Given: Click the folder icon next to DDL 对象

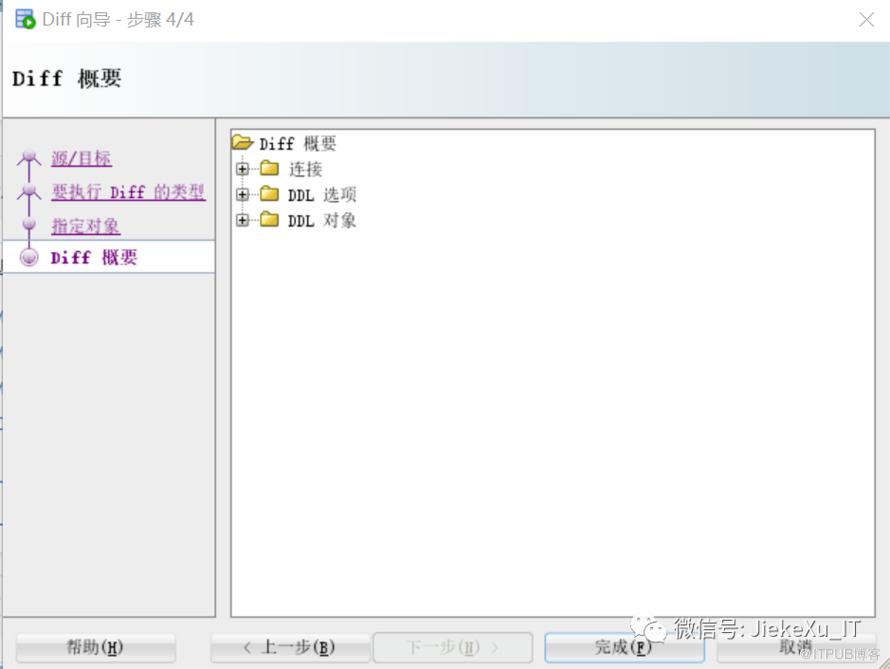Looking at the screenshot, I should (269, 219).
